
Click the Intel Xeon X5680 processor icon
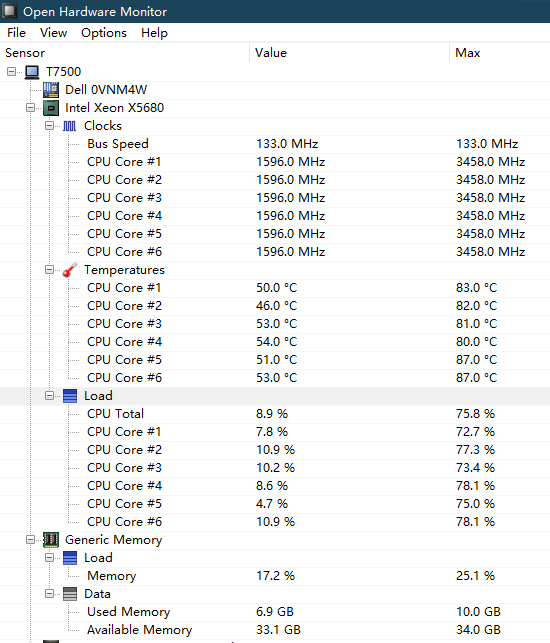(x=51, y=108)
